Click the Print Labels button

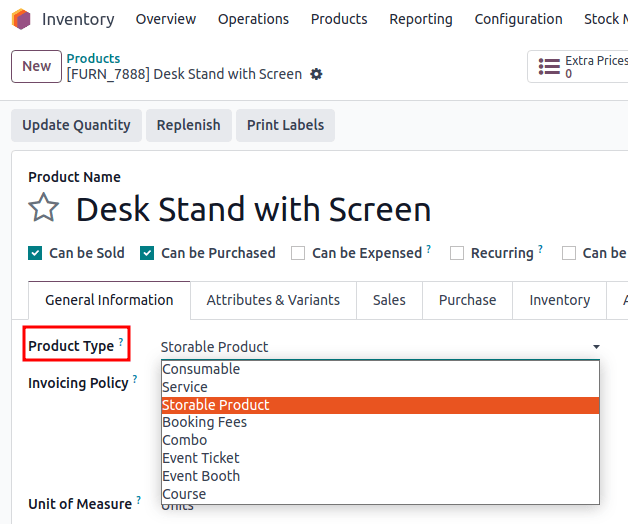[x=285, y=125]
